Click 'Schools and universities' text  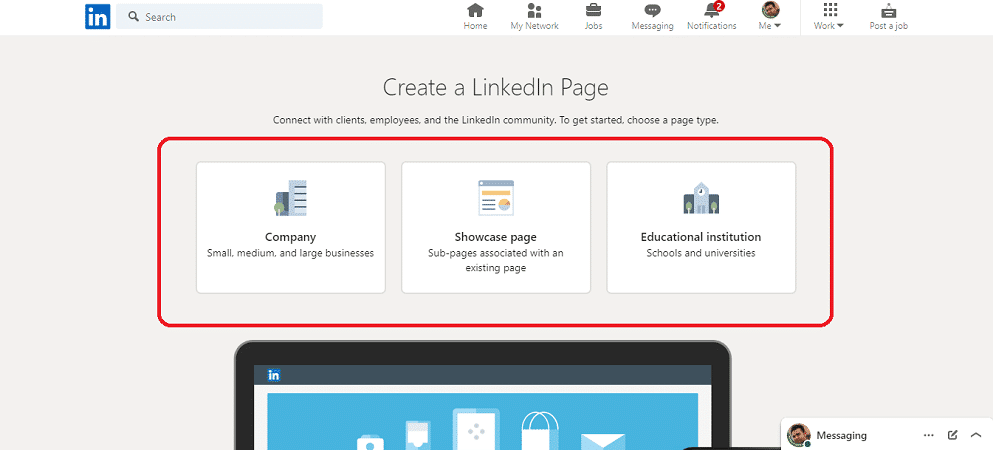(701, 253)
